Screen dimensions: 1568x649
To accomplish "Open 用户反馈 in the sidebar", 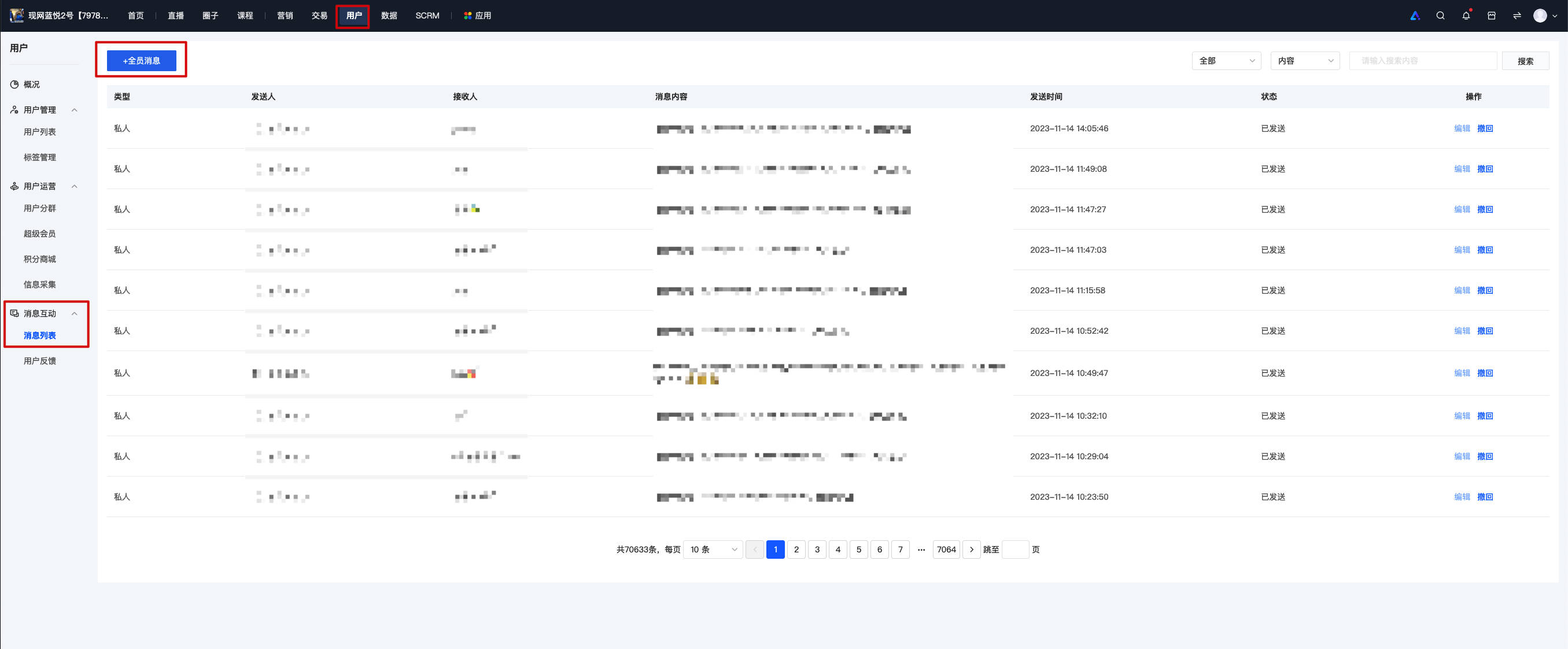I will coord(39,362).
